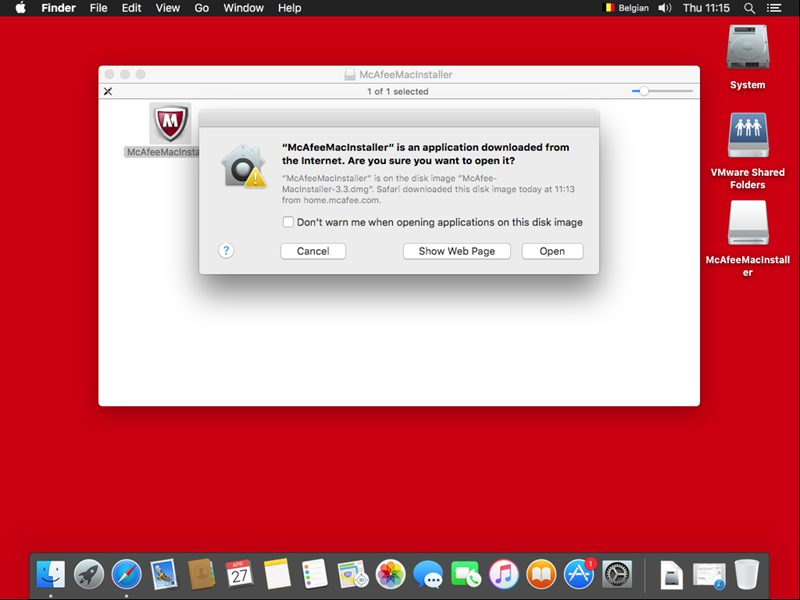Open System Preferences from the Dock

point(617,574)
